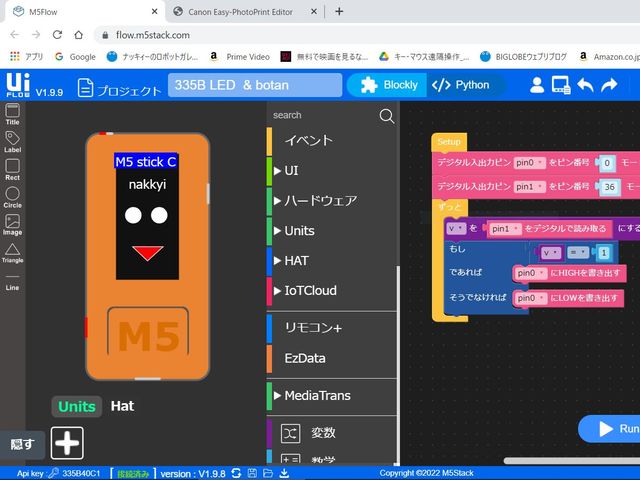
Task: Switch to Python code mode
Action: coord(461,85)
